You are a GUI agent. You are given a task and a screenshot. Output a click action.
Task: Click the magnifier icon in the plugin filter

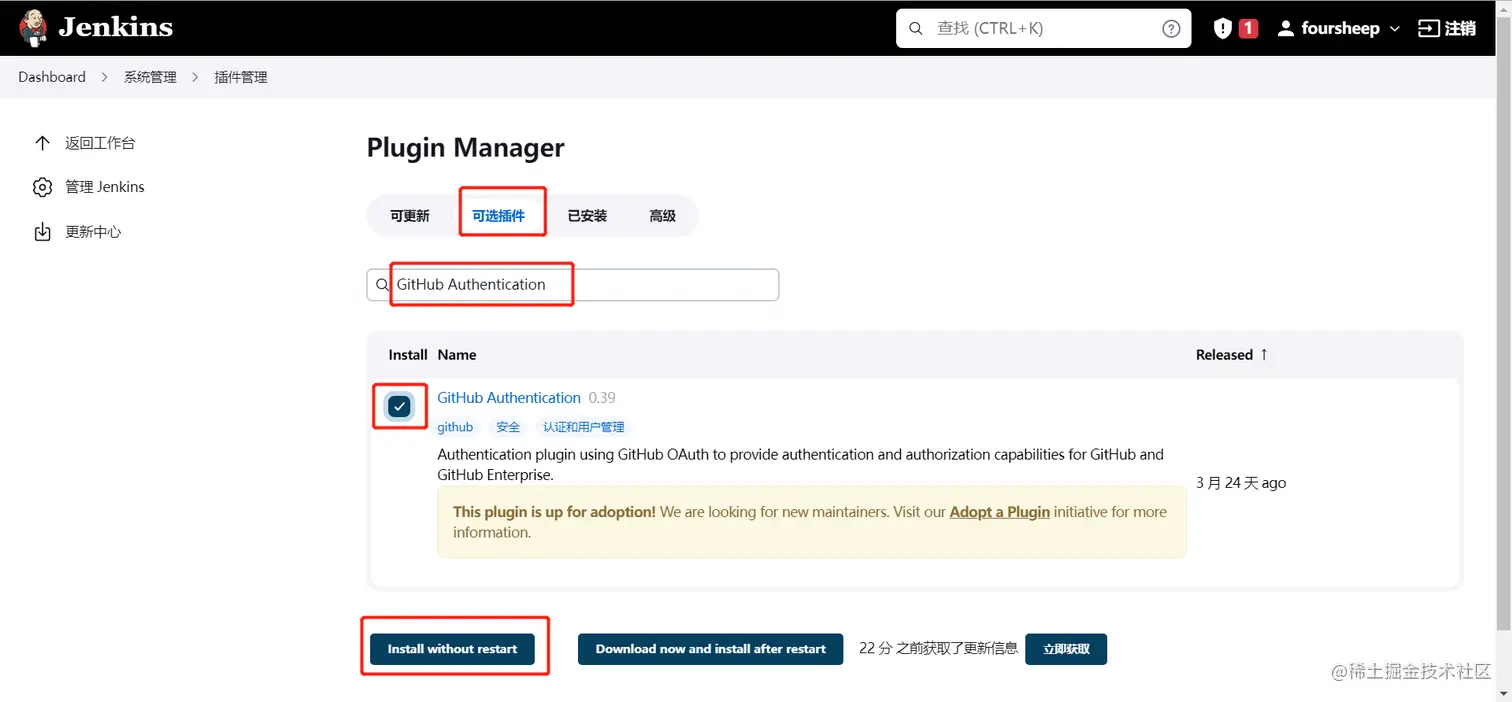pyautogui.click(x=382, y=285)
